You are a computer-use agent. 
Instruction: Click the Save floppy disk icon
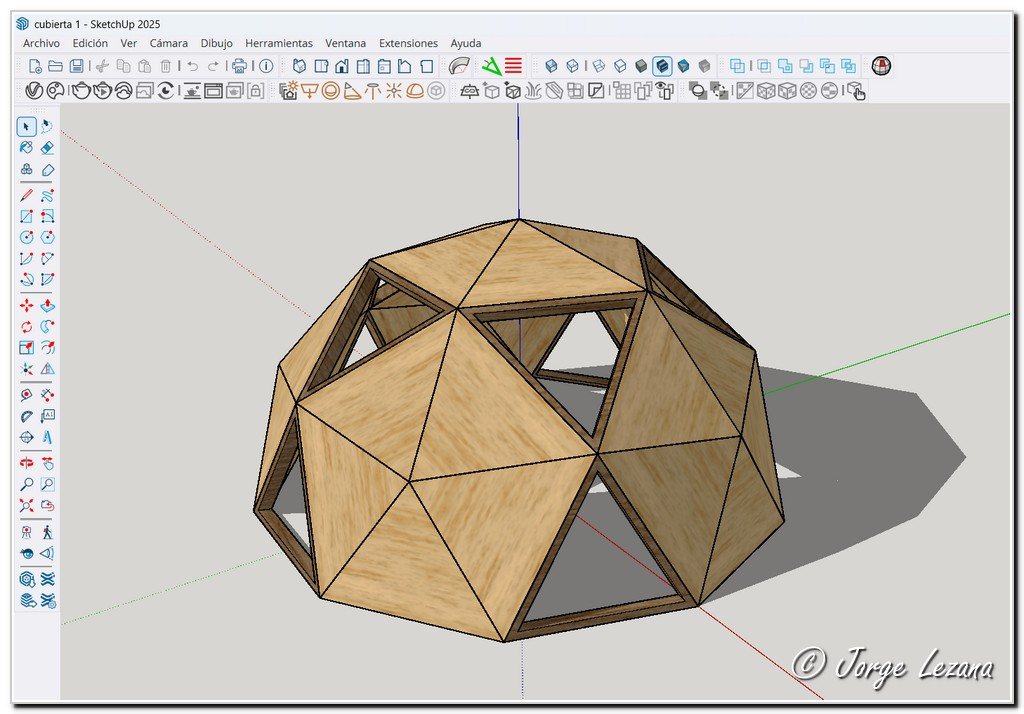(x=76, y=66)
